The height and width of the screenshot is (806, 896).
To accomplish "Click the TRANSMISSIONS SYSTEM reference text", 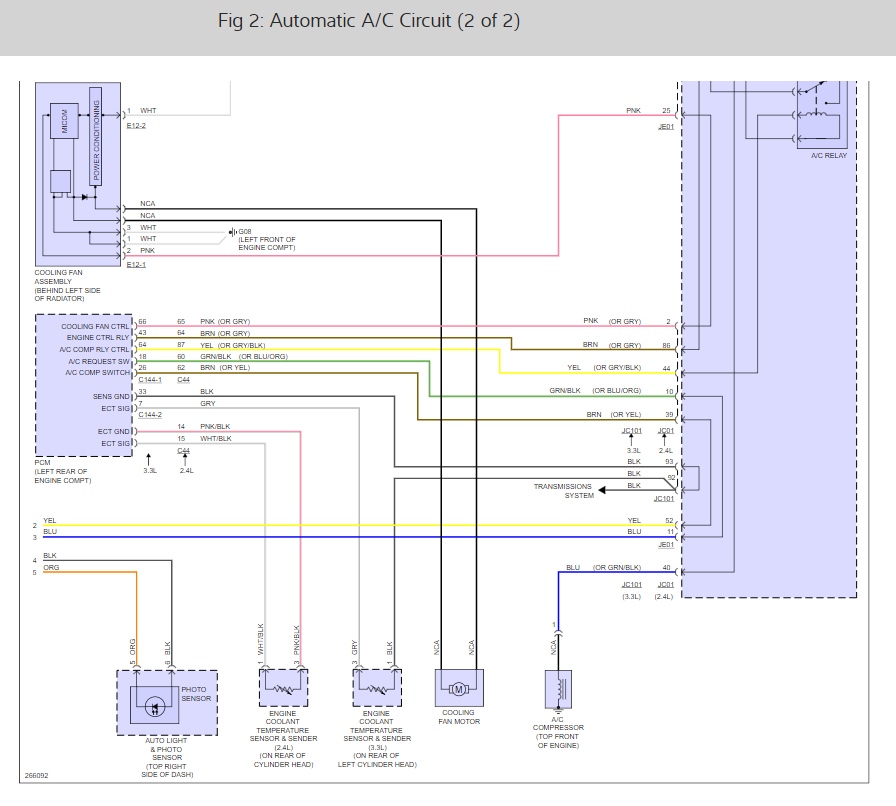I will [563, 491].
